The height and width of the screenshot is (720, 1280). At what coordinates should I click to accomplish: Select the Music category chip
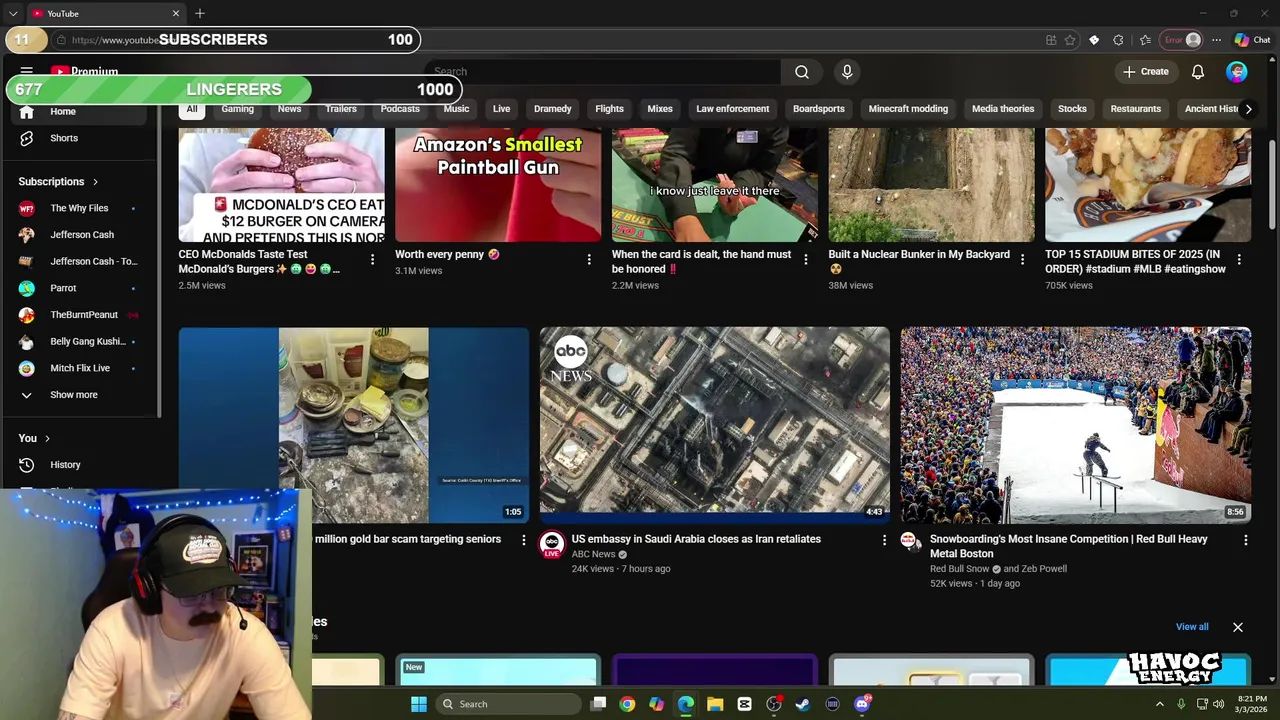click(x=456, y=109)
